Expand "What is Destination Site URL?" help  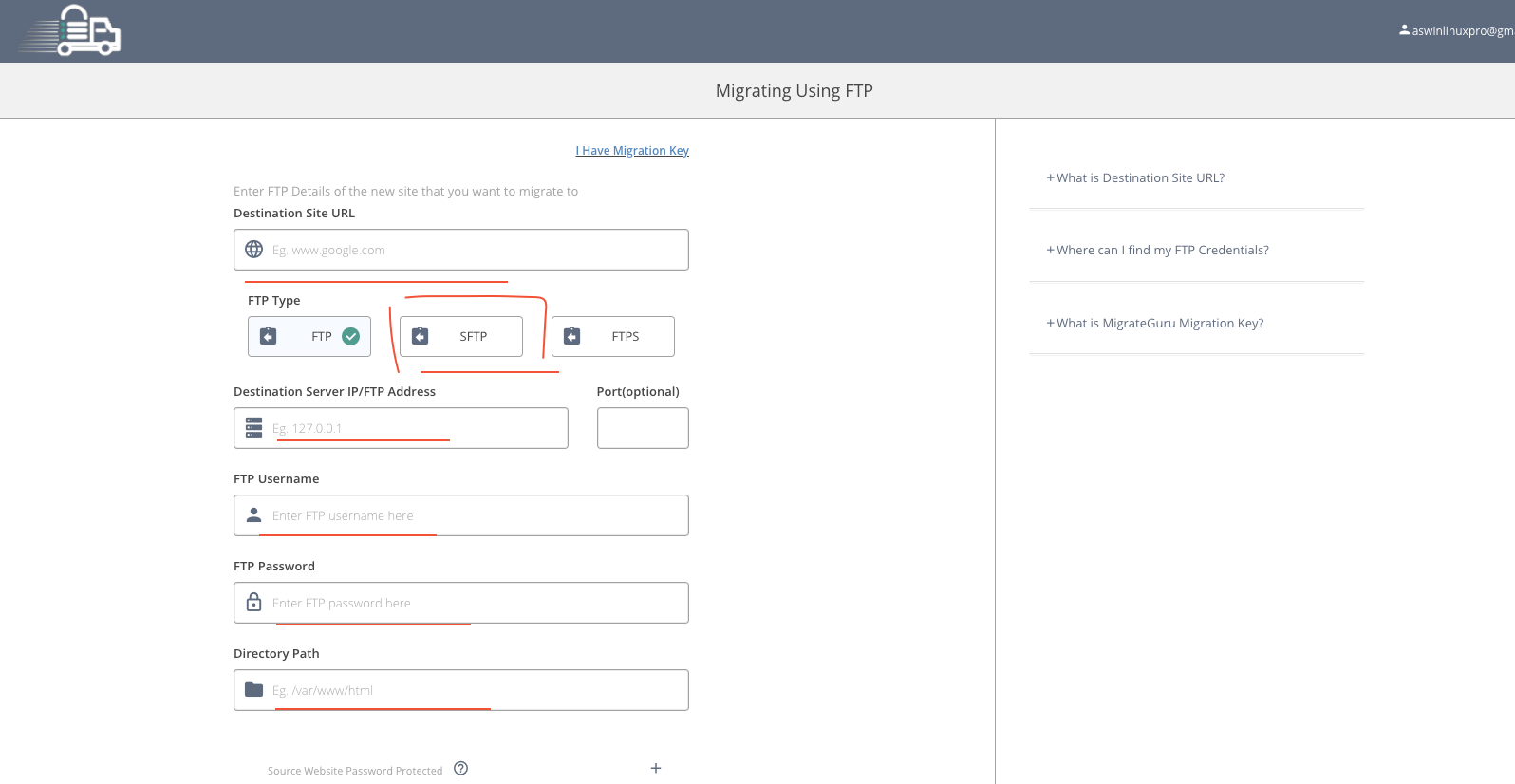1135,178
